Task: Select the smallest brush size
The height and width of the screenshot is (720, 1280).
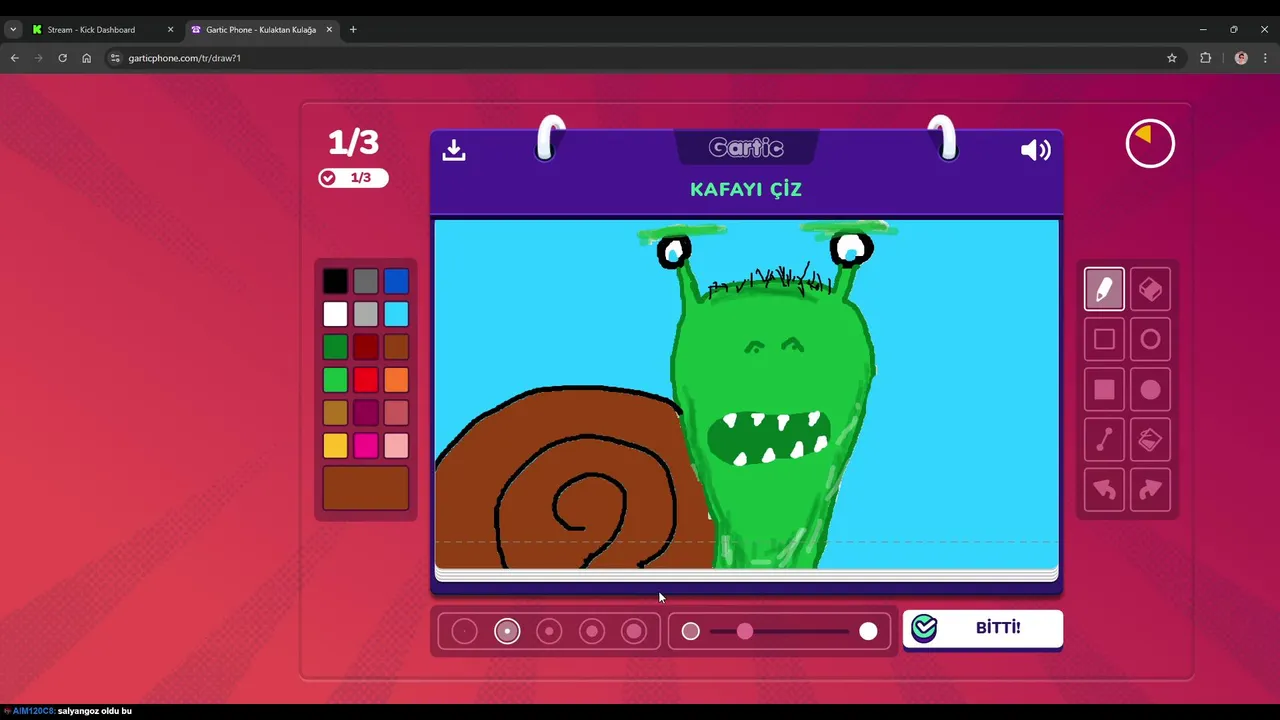Action: point(465,631)
